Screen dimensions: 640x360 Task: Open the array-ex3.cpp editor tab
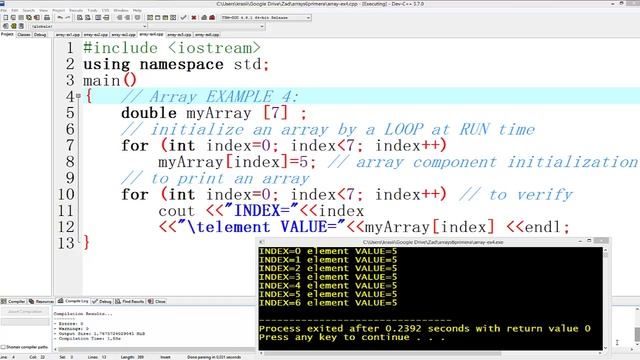point(123,35)
